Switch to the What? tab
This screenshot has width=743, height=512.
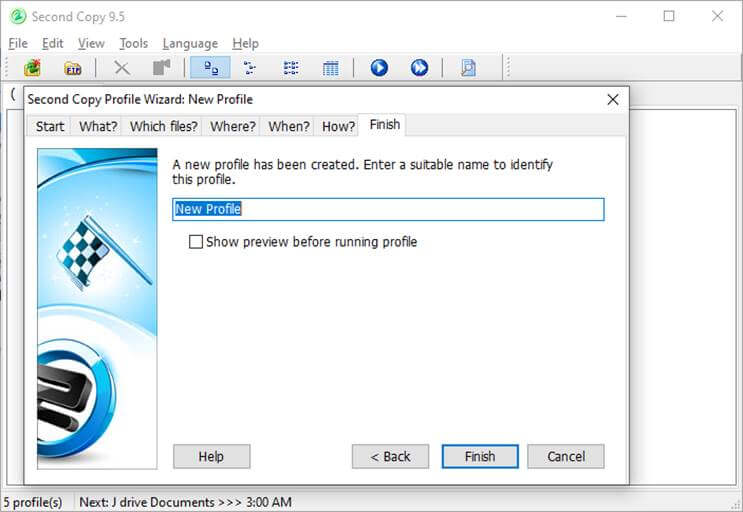pos(98,126)
